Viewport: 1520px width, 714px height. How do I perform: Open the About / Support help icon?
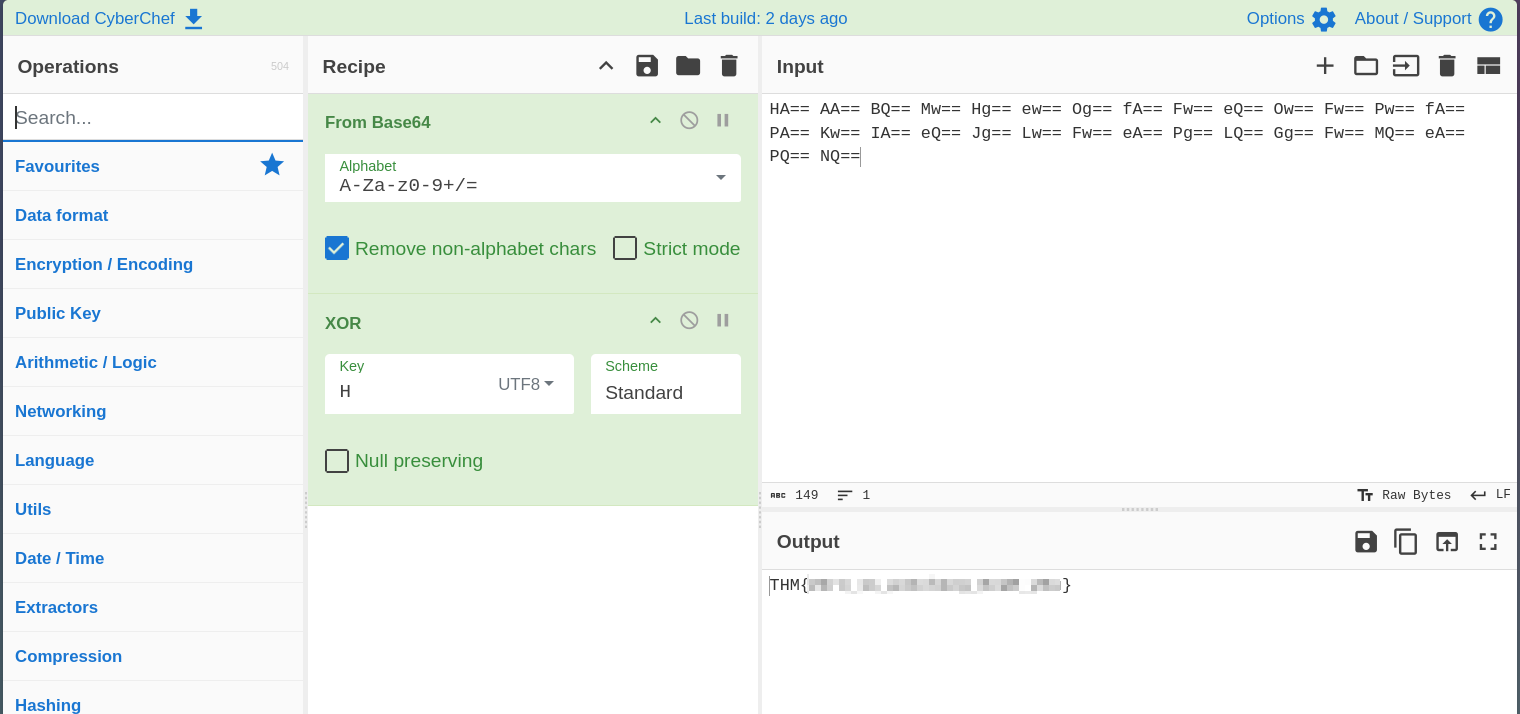click(x=1490, y=19)
